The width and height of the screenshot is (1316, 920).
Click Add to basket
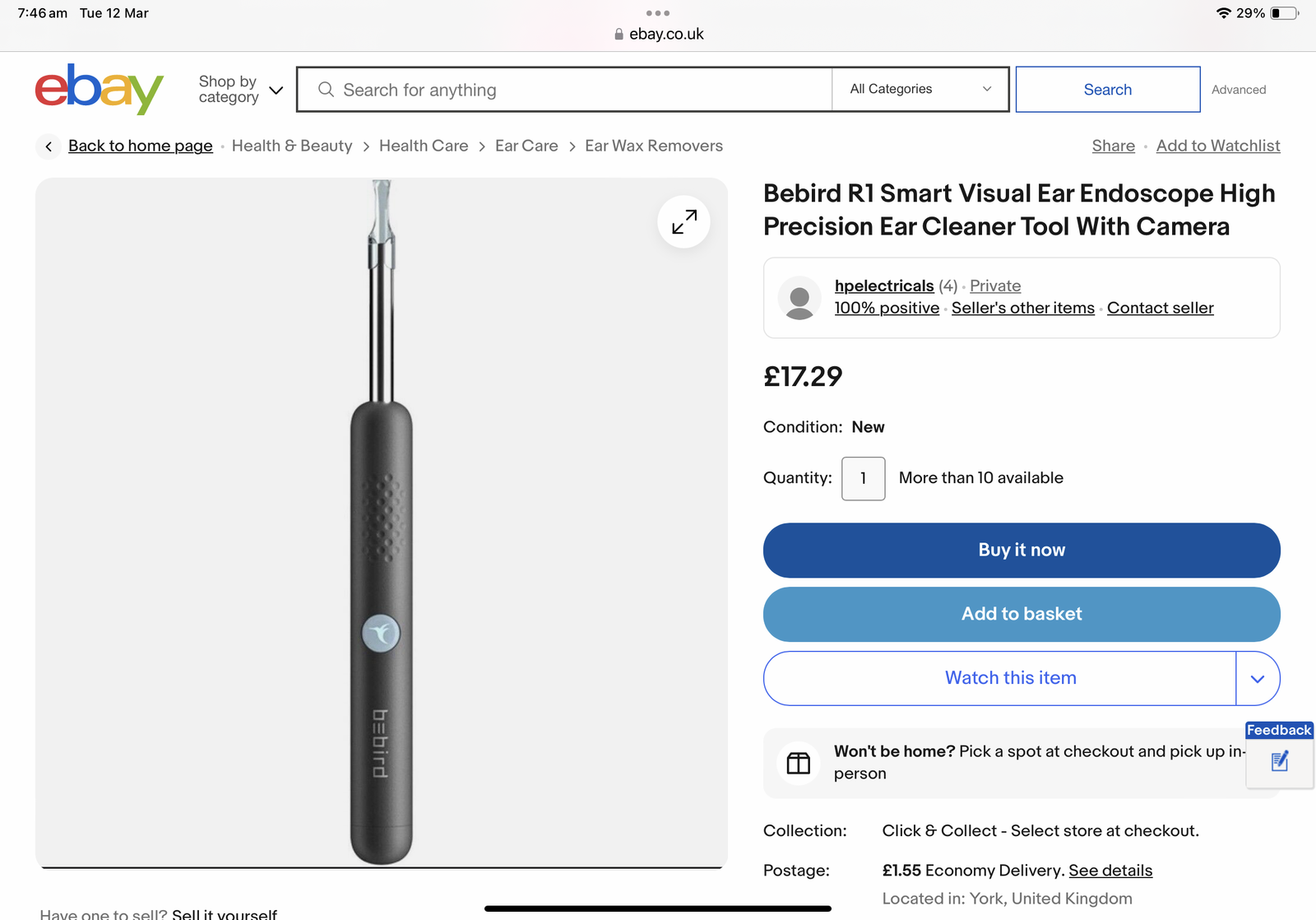point(1022,615)
